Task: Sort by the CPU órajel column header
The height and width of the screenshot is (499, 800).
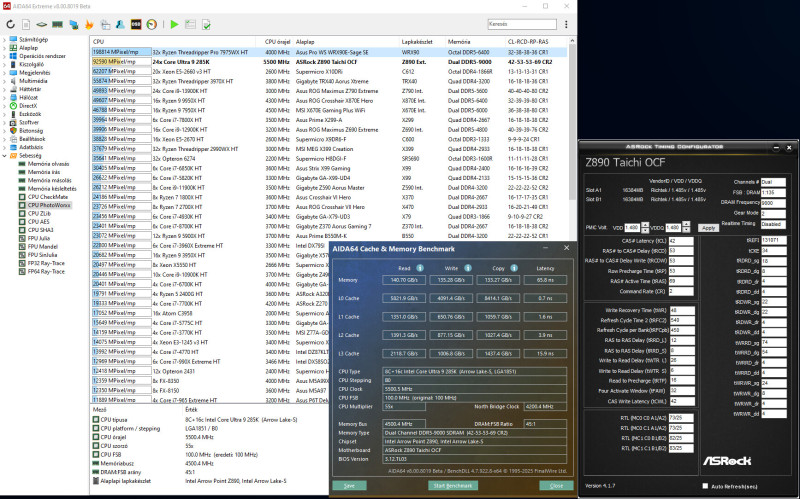Action: pyautogui.click(x=277, y=41)
